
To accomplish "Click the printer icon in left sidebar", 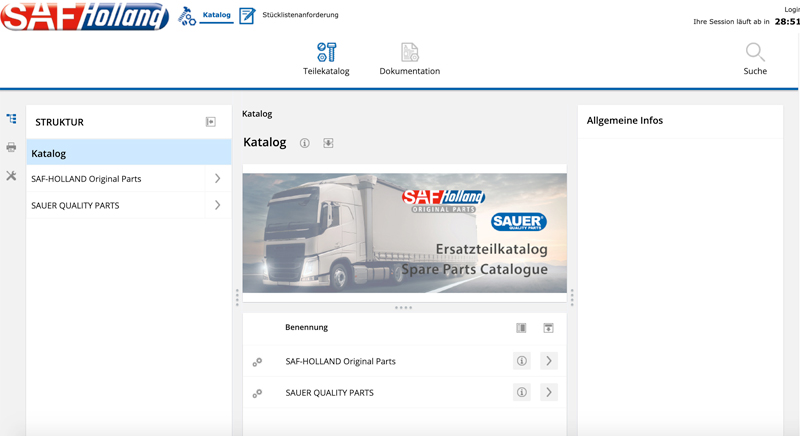I will click(11, 147).
